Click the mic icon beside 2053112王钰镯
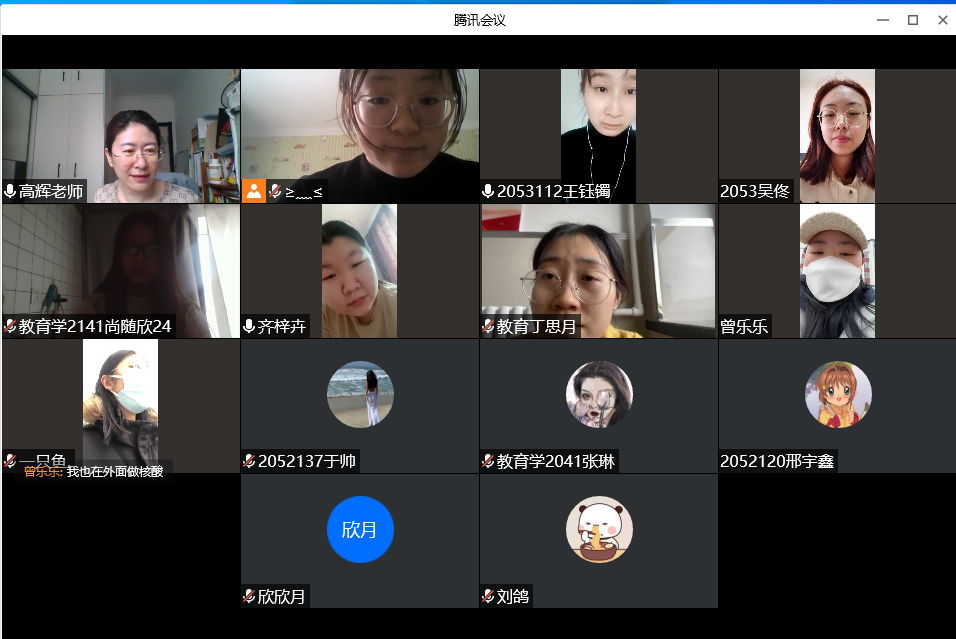The height and width of the screenshot is (639, 956). [488, 191]
